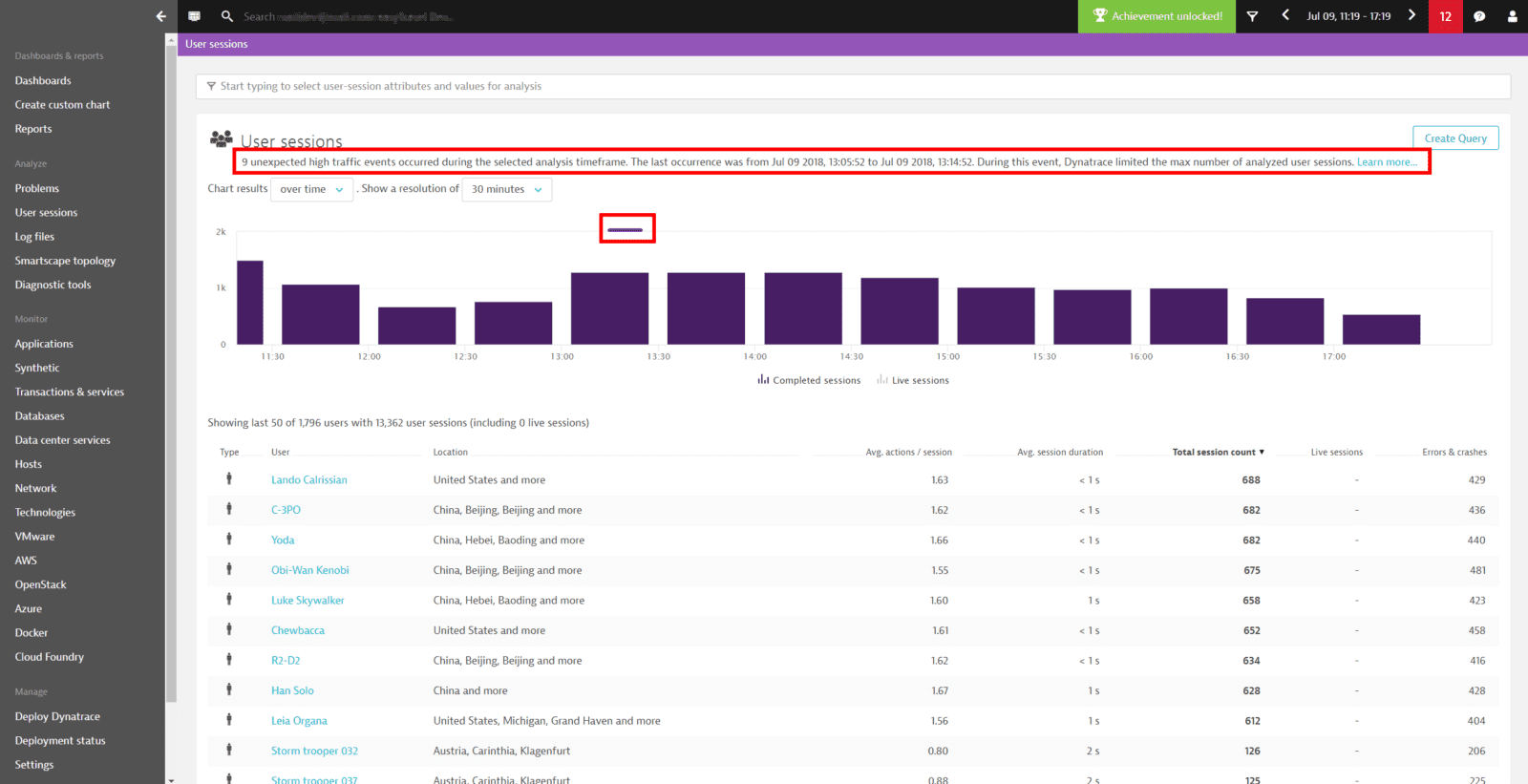Open Smartscape topology in the sidebar

[x=65, y=261]
